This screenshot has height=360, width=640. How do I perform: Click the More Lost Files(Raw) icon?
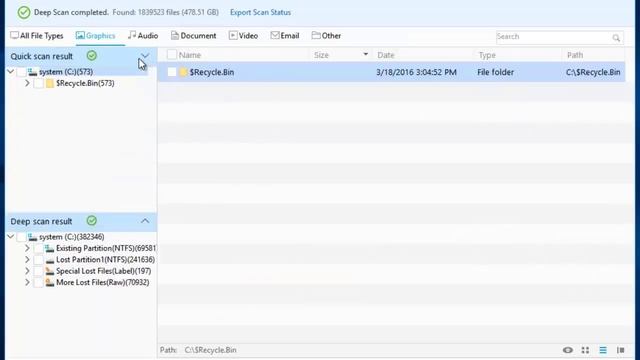tap(50, 282)
